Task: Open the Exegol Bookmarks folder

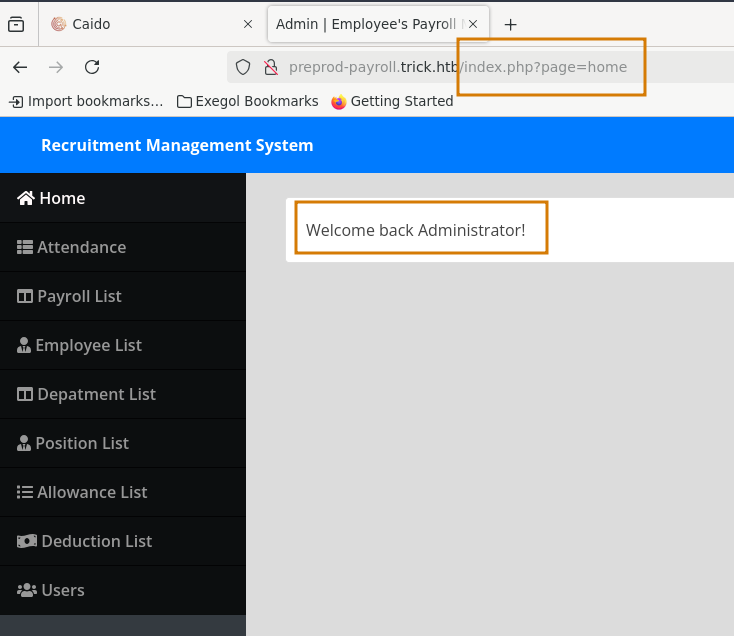Action: (x=247, y=101)
